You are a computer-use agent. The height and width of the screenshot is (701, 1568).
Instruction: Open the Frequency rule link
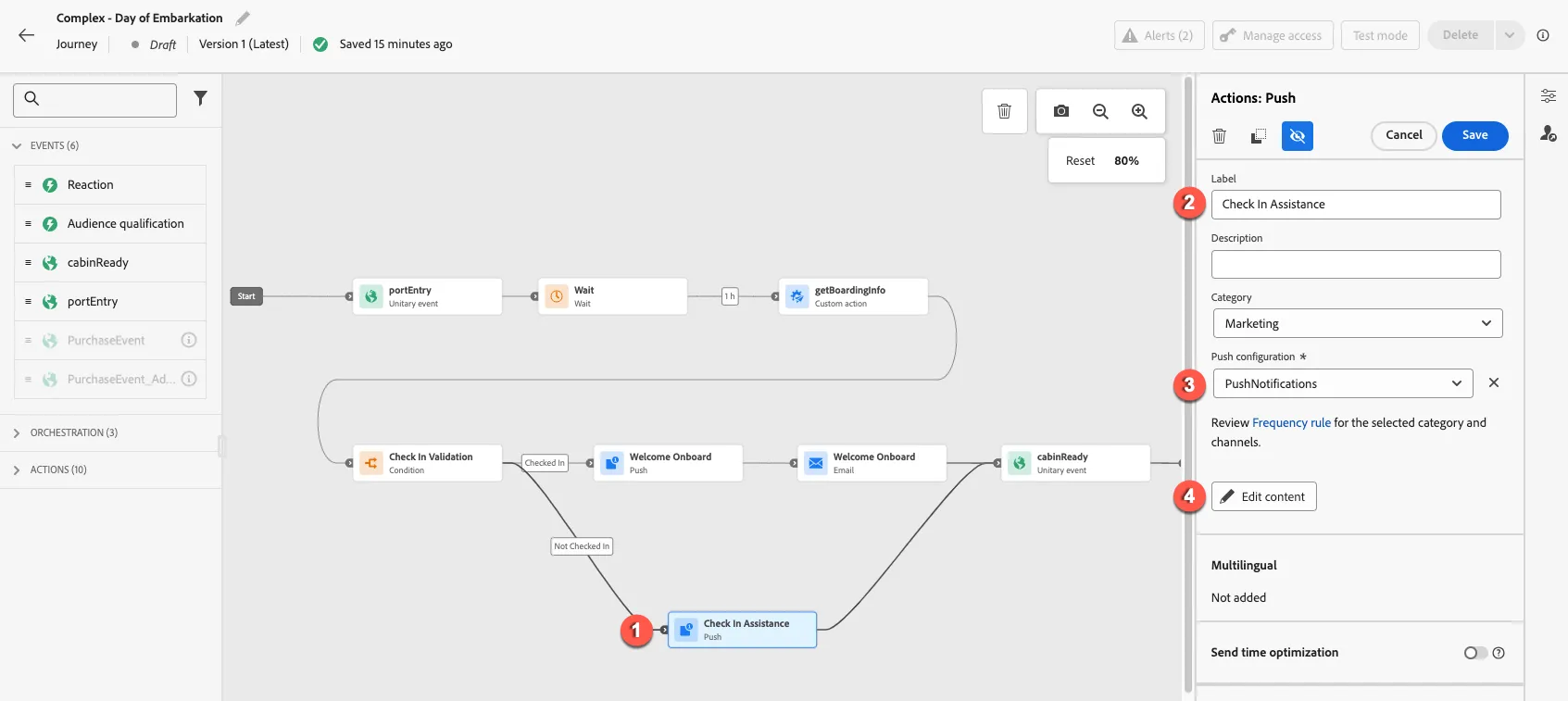(1291, 422)
